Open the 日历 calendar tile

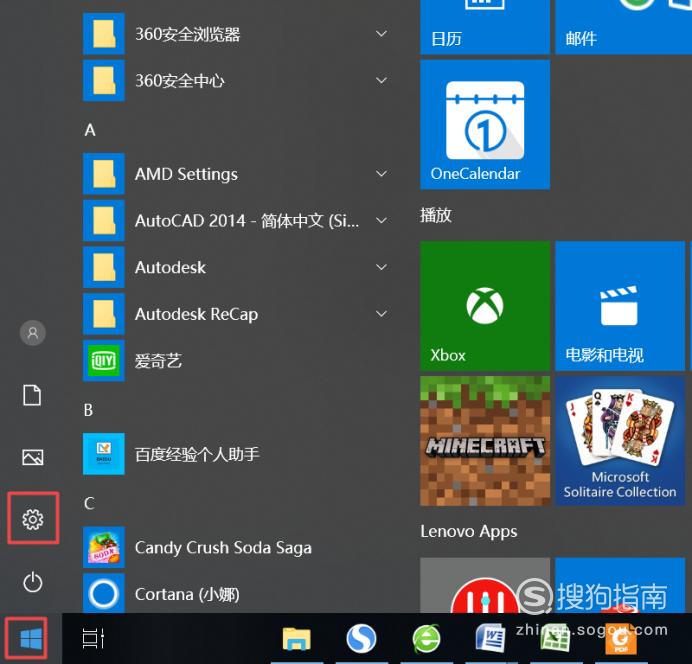(x=485, y=27)
